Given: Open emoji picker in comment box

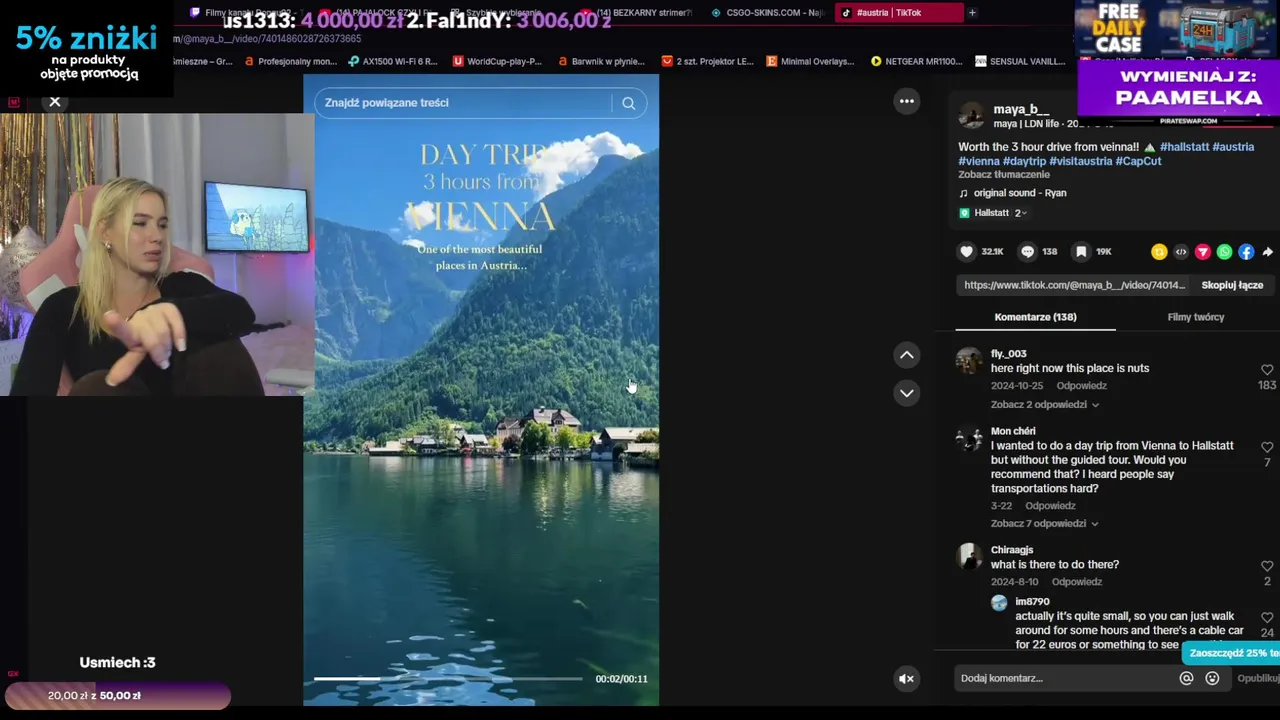Looking at the screenshot, I should [x=1212, y=678].
